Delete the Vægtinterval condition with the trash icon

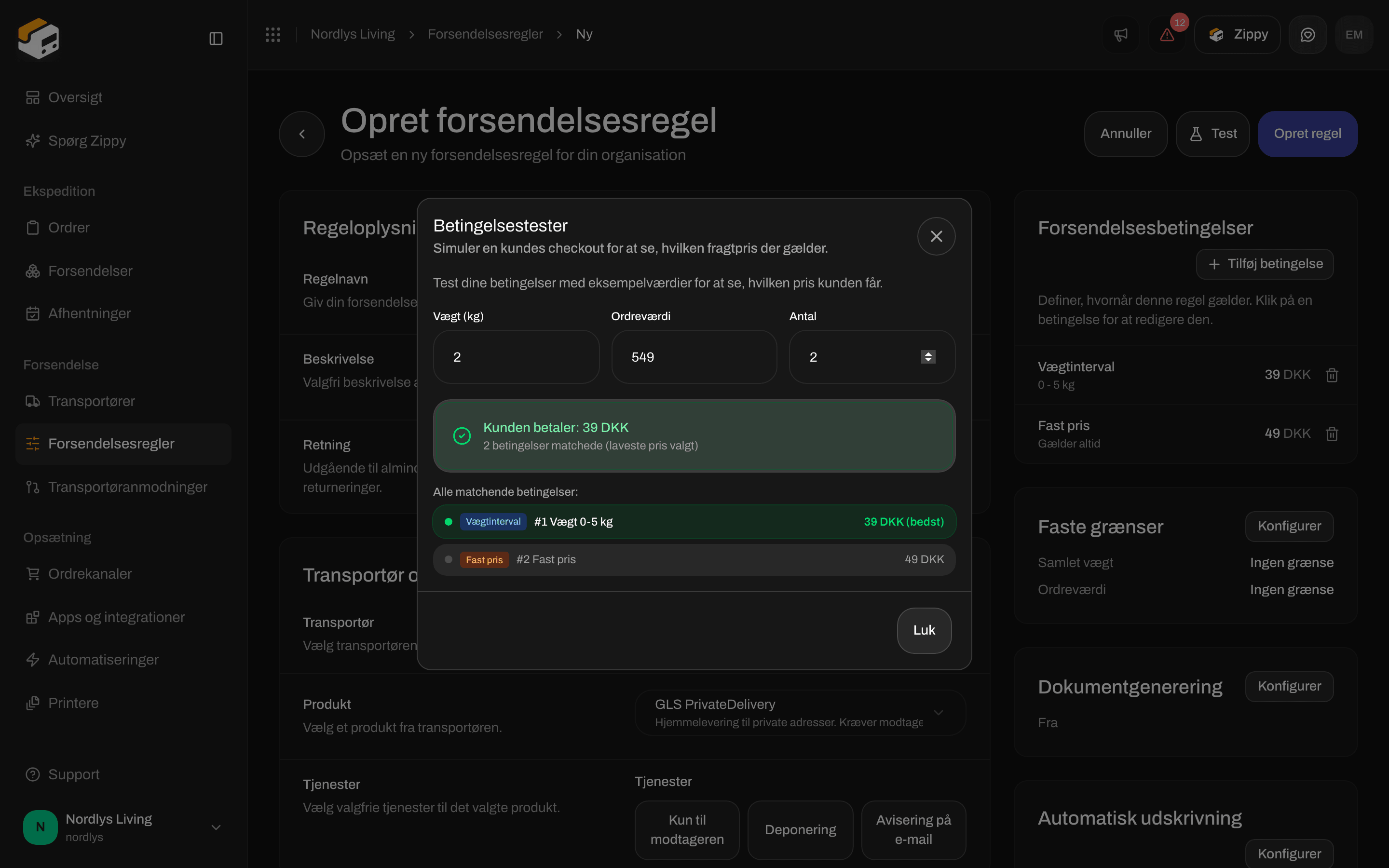pos(1332,375)
